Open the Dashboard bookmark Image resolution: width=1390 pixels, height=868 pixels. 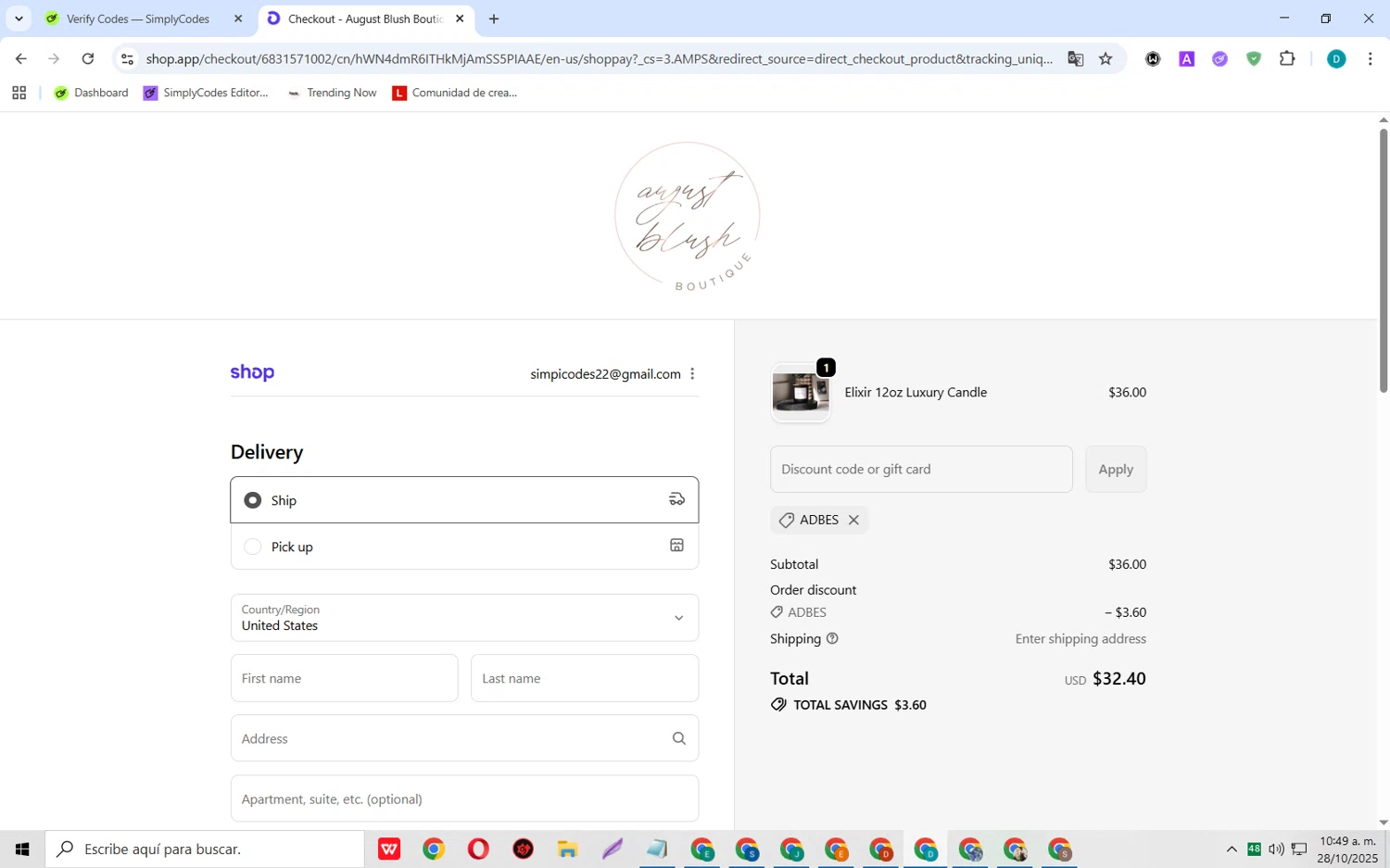tap(91, 93)
